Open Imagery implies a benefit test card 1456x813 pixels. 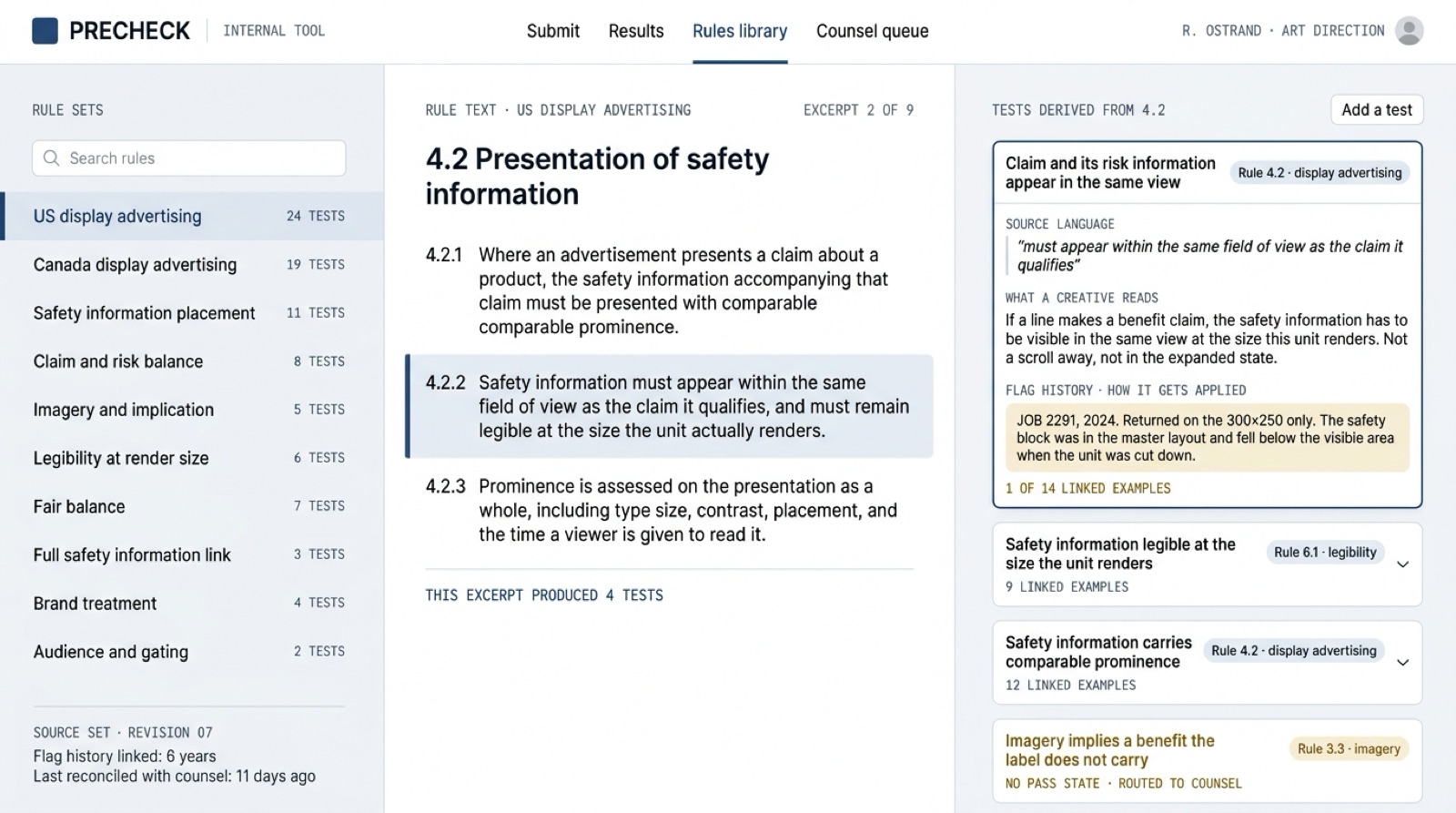pyautogui.click(x=1207, y=761)
